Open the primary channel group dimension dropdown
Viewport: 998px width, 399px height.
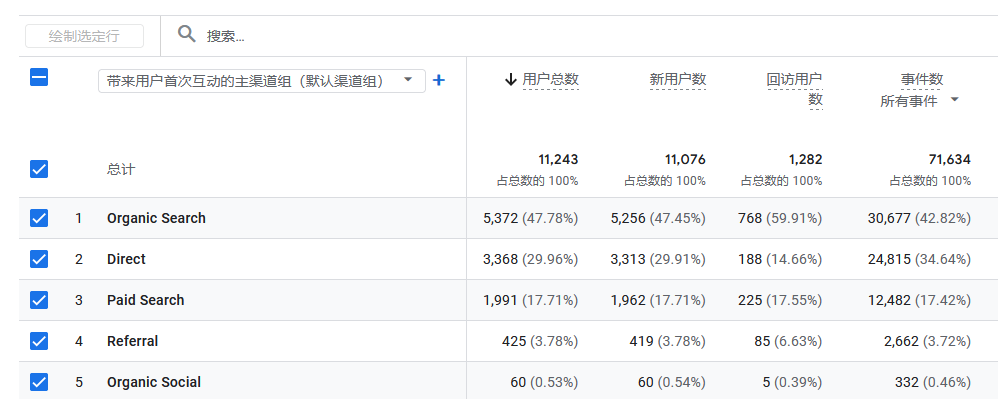(x=262, y=81)
